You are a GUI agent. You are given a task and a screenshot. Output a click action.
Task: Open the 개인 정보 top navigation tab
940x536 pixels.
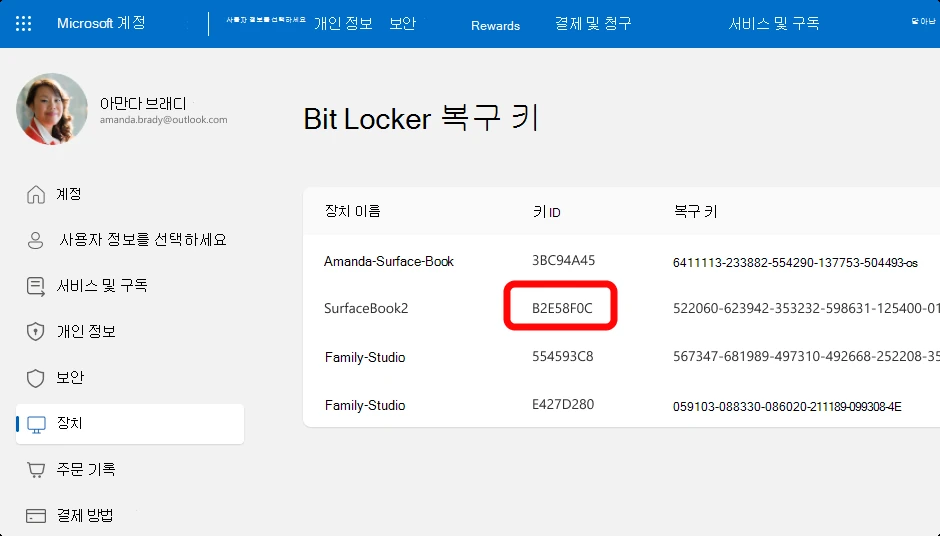pyautogui.click(x=344, y=23)
